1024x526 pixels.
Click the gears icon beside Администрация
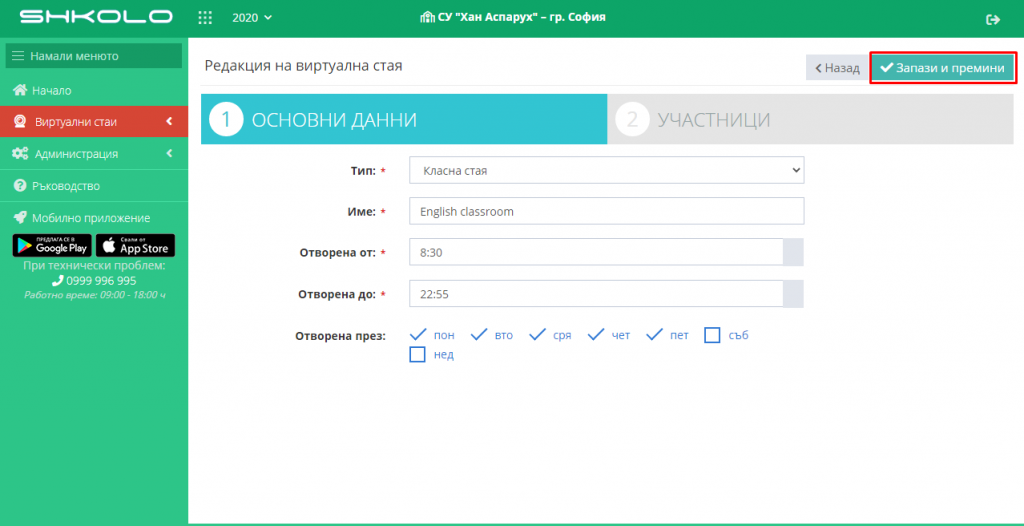20,154
